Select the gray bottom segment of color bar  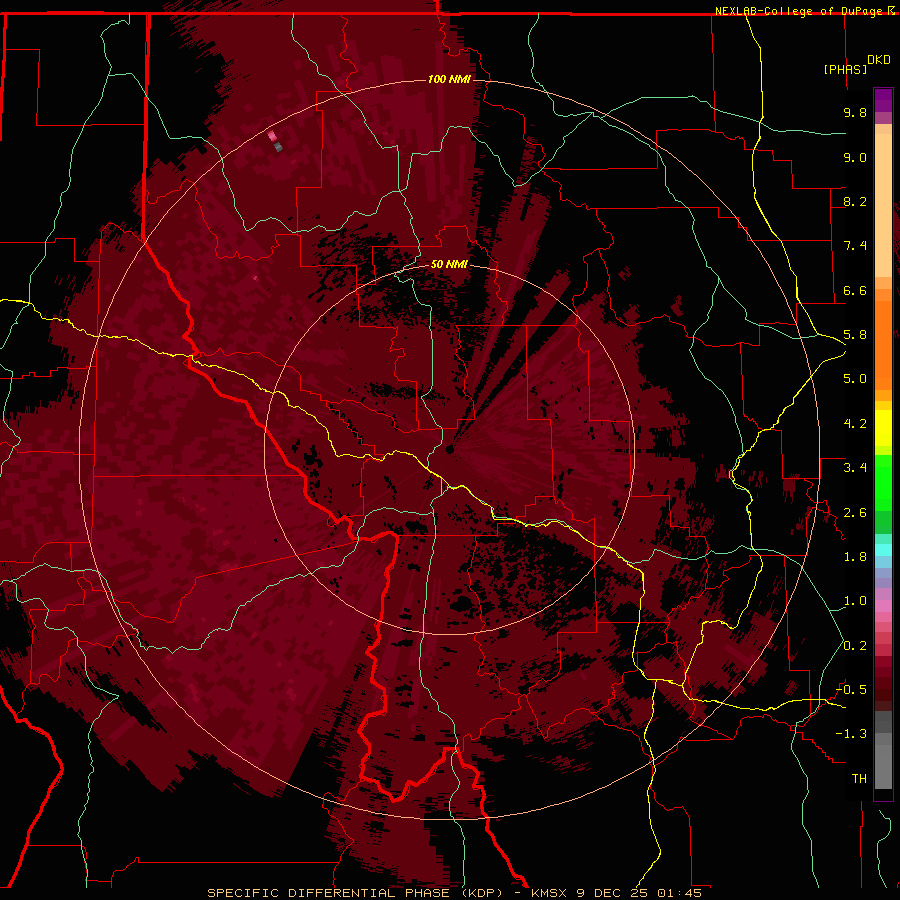coord(883,752)
